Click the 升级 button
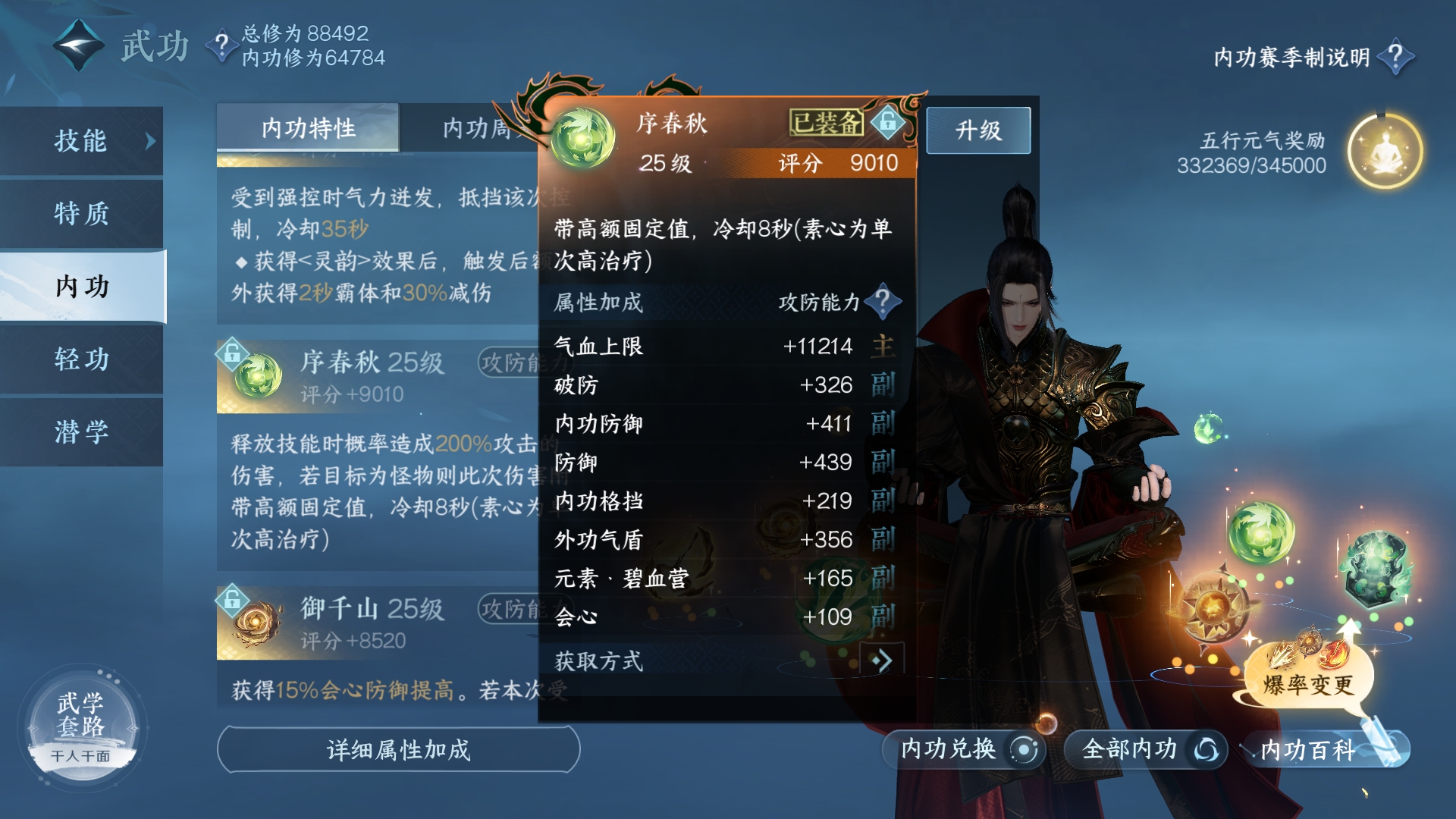This screenshot has width=1456, height=819. pos(978,130)
